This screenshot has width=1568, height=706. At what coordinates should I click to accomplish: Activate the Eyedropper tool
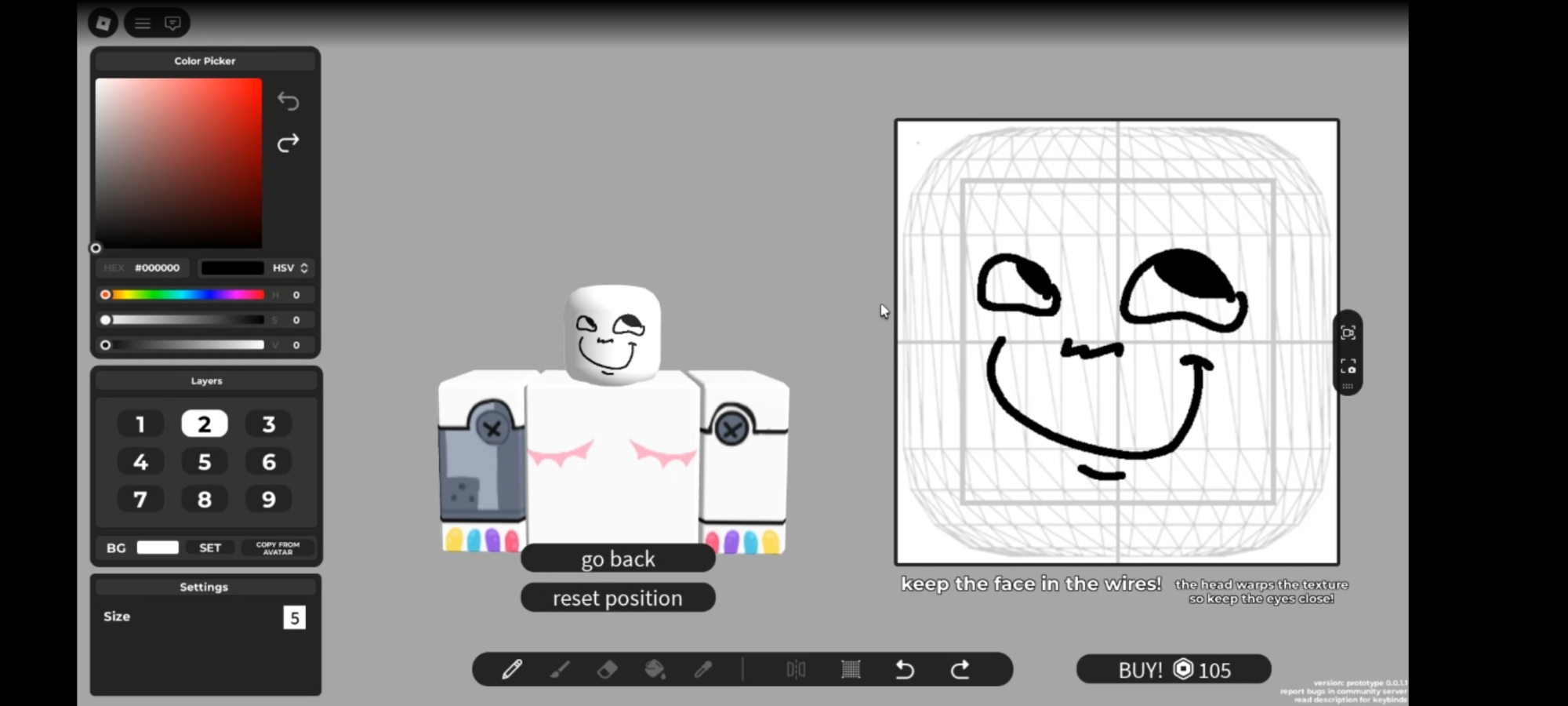point(703,669)
